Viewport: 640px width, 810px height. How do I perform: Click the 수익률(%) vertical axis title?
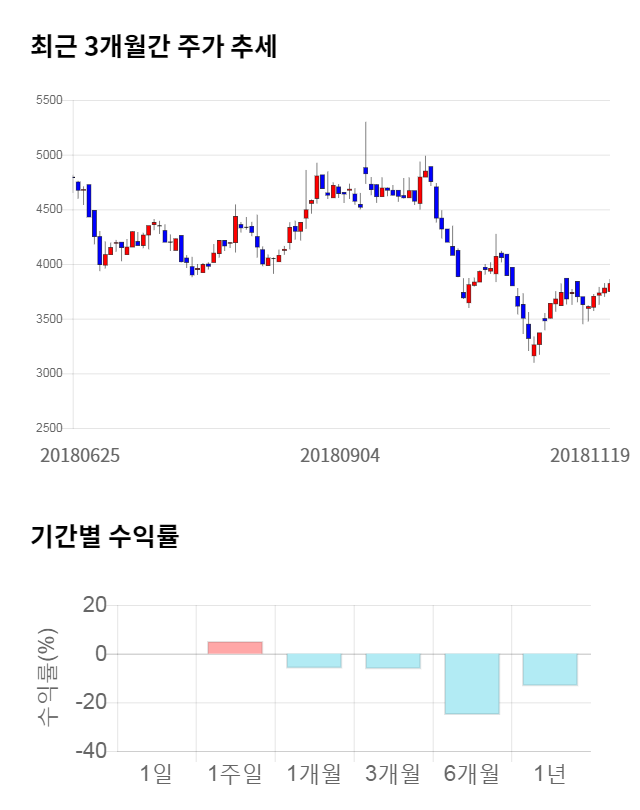pyautogui.click(x=47, y=678)
